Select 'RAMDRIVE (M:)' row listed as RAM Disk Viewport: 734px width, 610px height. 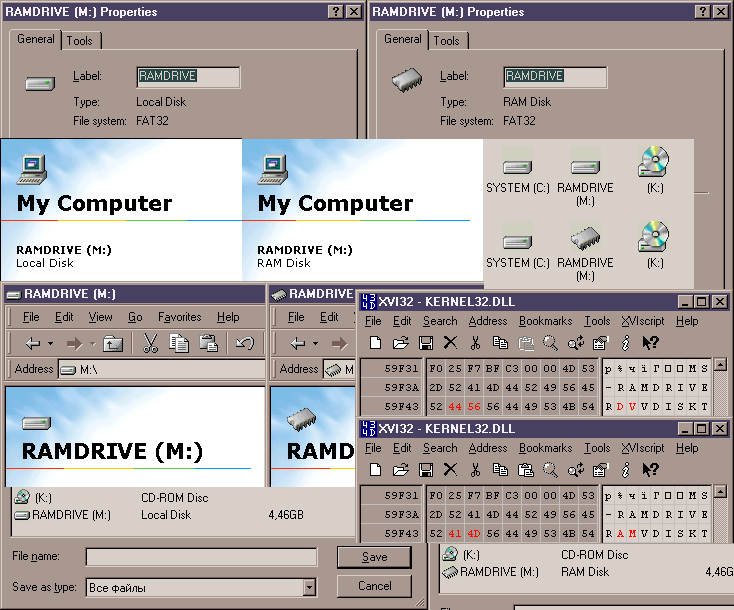[588, 572]
